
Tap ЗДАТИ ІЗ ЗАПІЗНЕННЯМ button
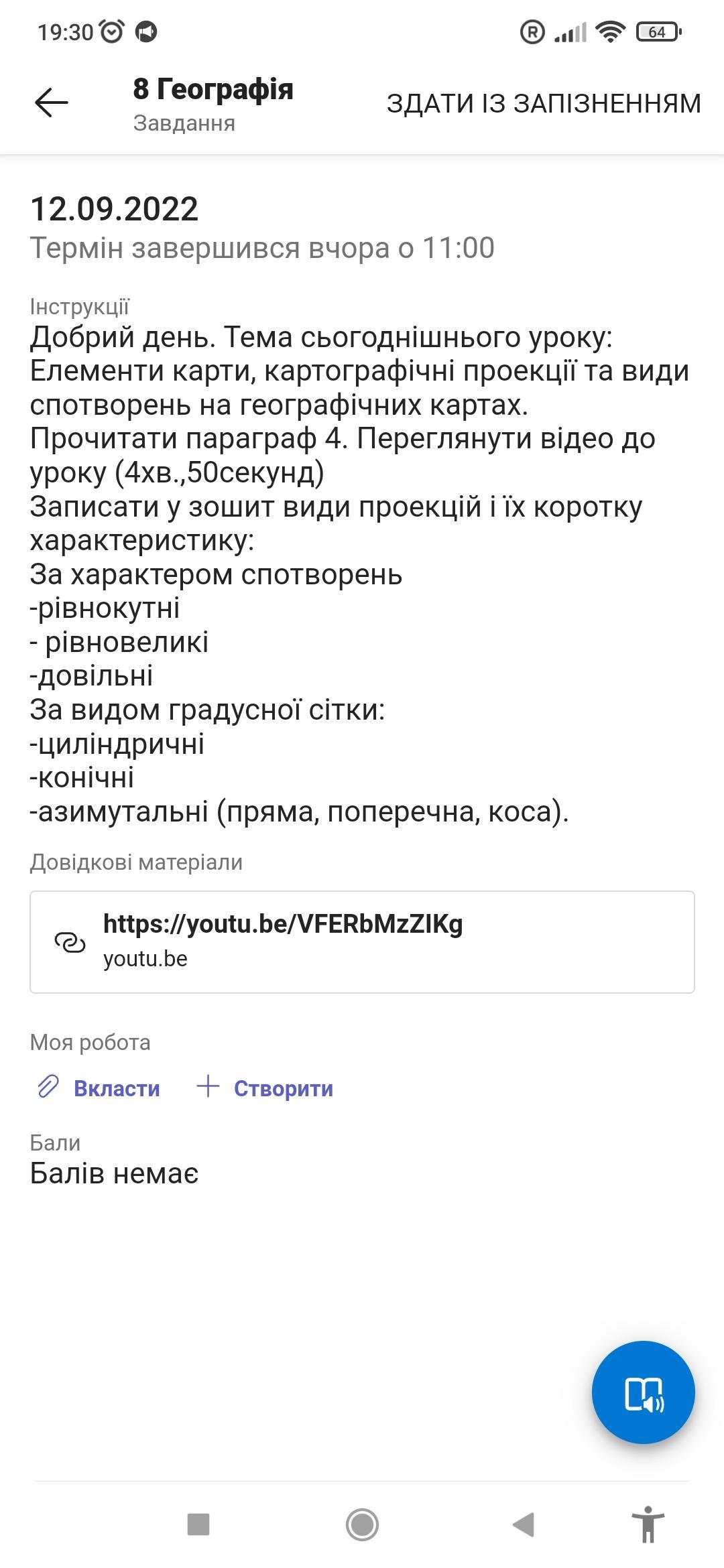click(544, 103)
